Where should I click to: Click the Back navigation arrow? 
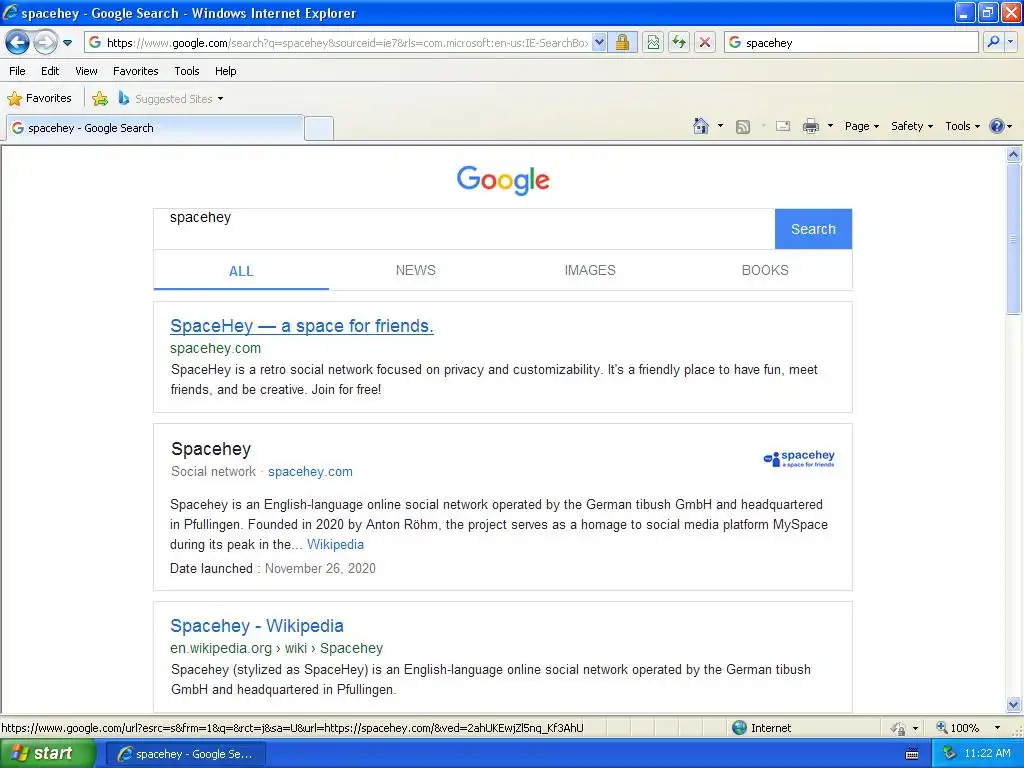[x=18, y=43]
